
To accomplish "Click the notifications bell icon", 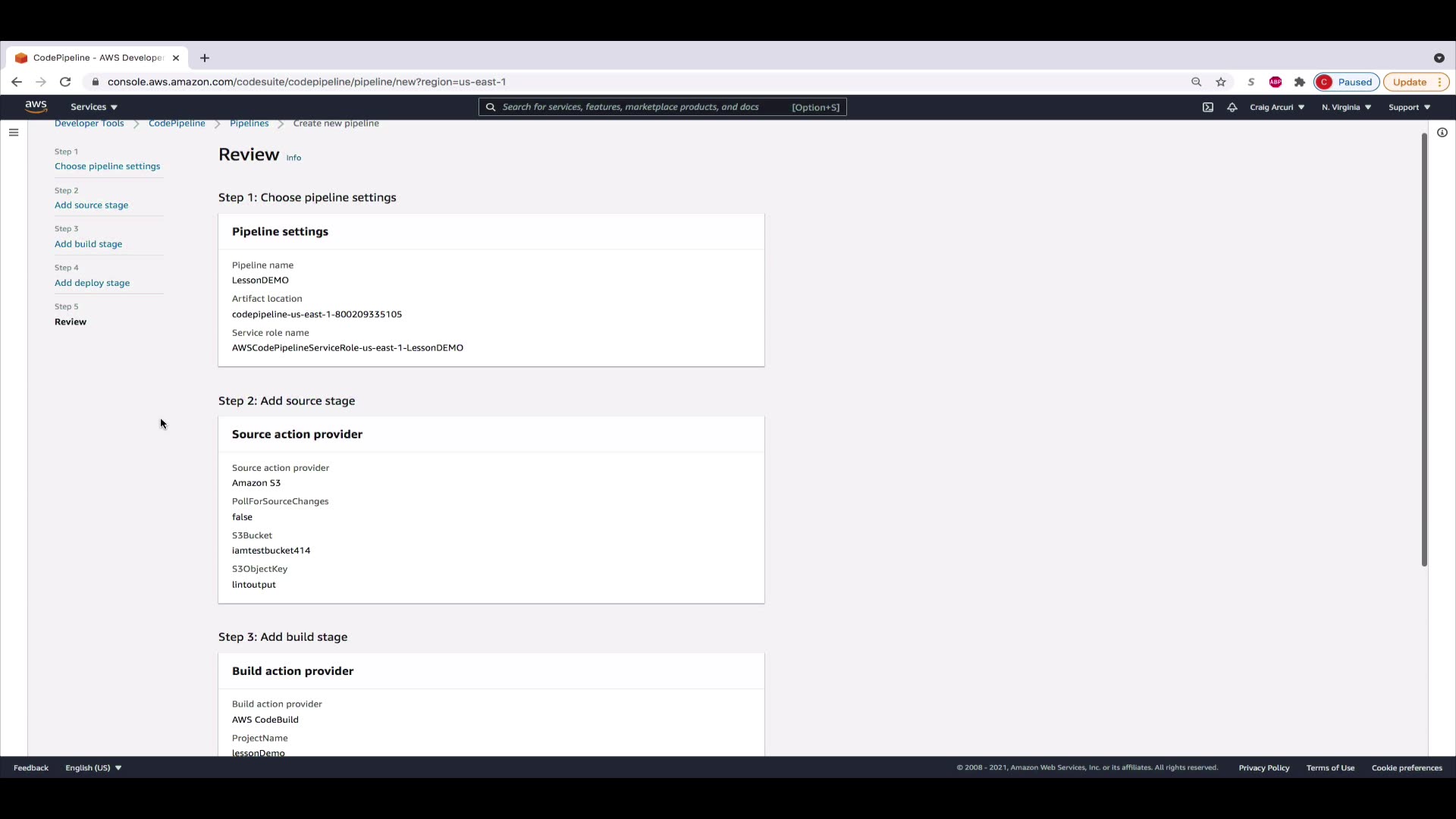I will coord(1232,107).
